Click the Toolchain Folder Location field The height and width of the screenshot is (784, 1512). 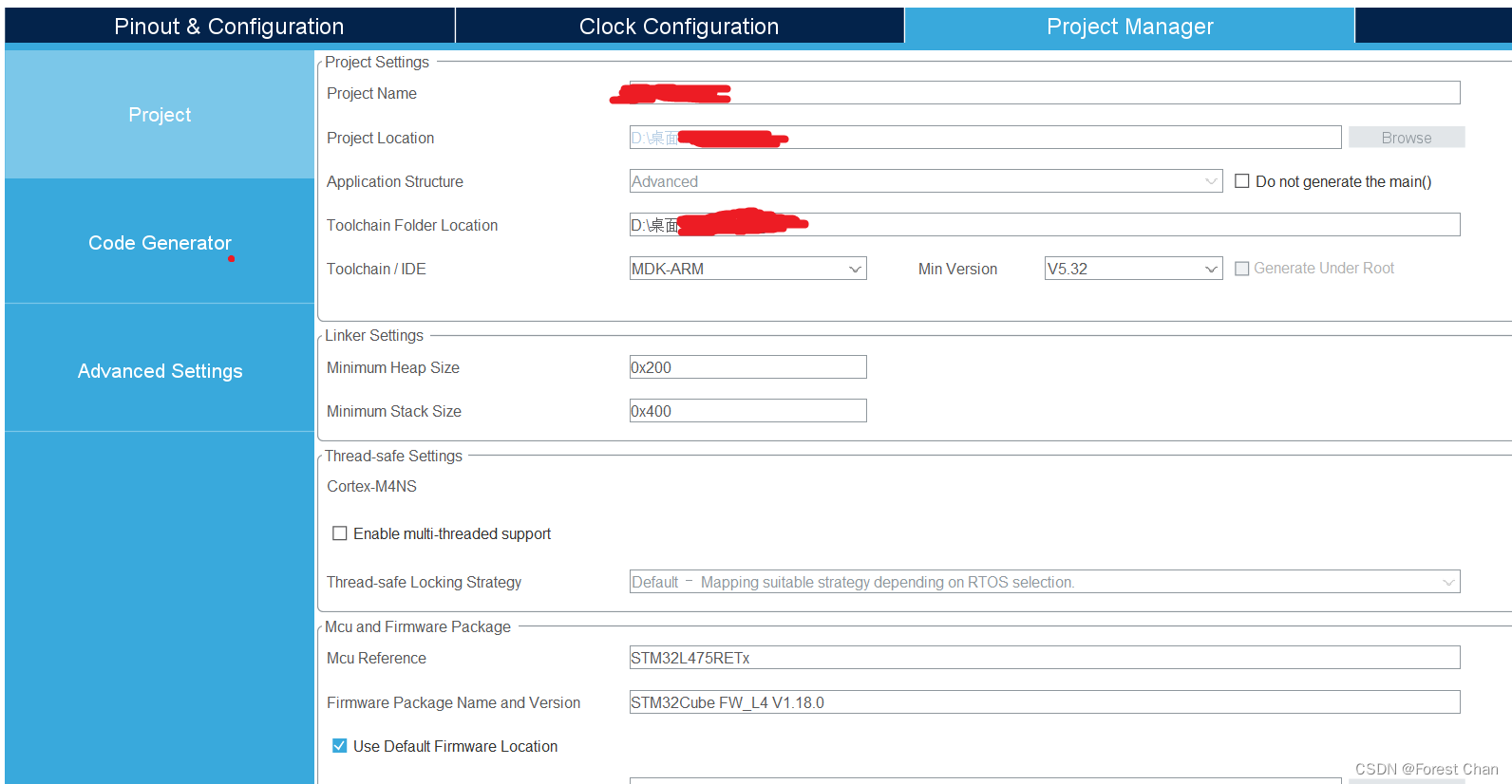click(1045, 225)
